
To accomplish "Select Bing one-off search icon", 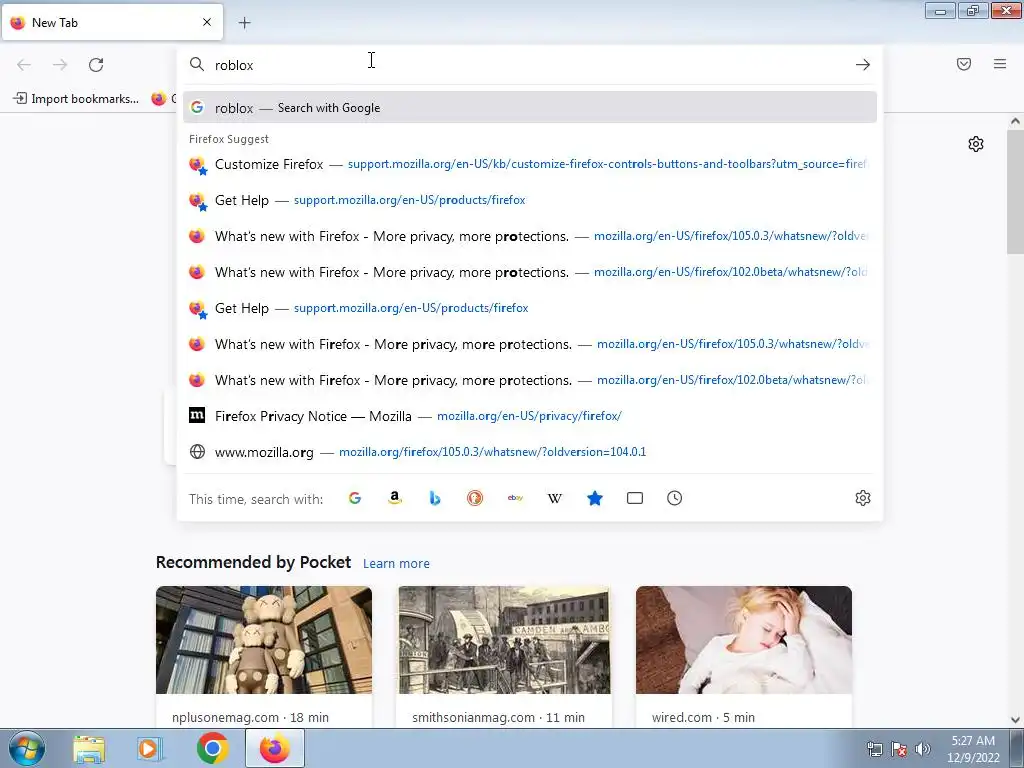I will (x=435, y=498).
